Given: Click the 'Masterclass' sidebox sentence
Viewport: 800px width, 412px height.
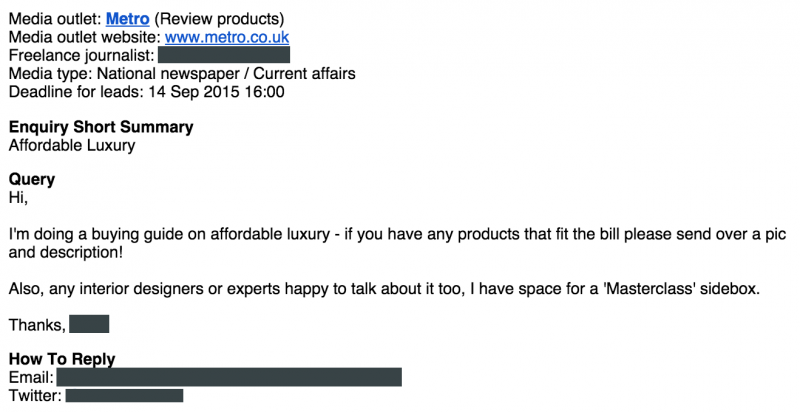Looking at the screenshot, I should (x=385, y=289).
